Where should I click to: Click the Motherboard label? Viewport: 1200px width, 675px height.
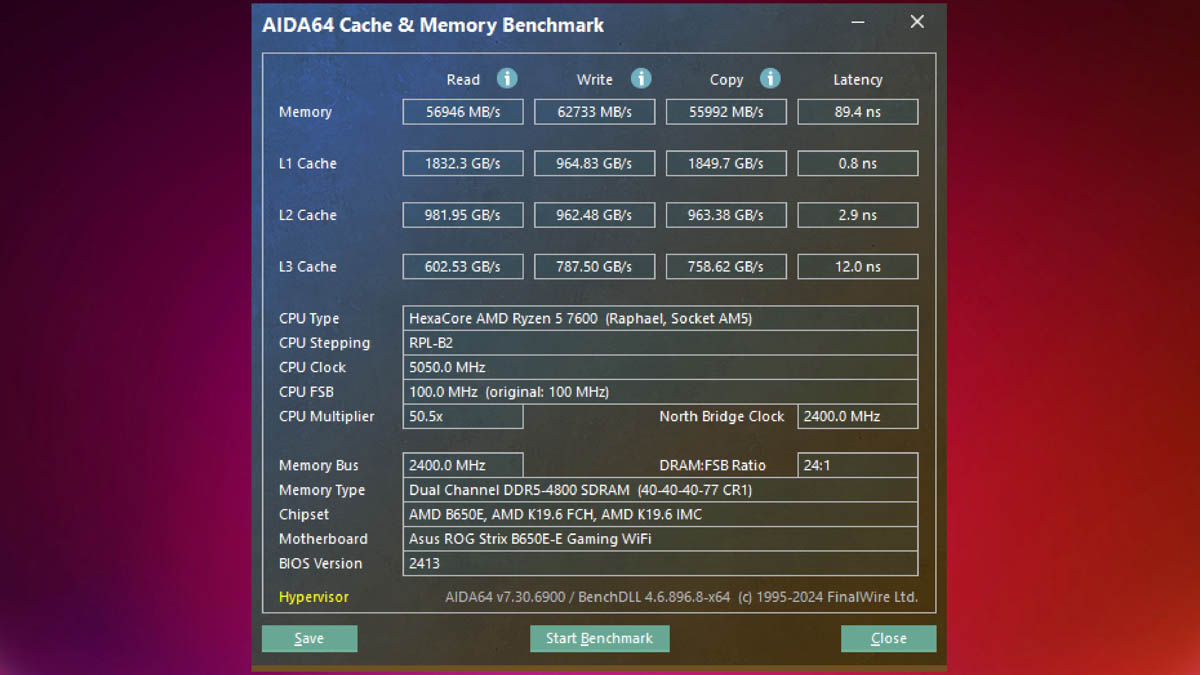(x=323, y=539)
